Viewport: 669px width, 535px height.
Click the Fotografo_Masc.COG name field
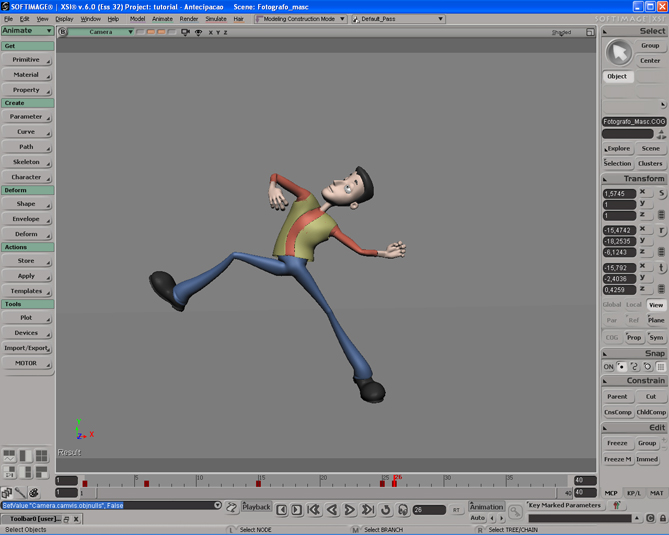pyautogui.click(x=633, y=121)
